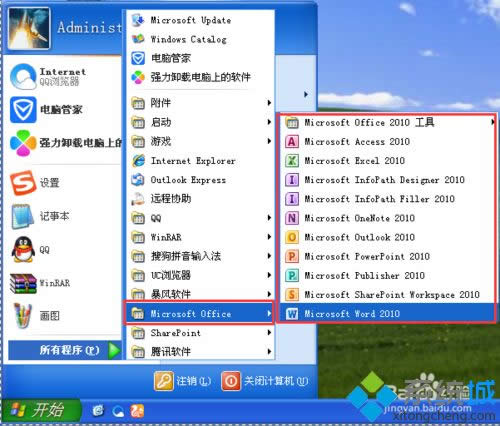Open Microsoft Update entry
The height and width of the screenshot is (426, 500).
(x=200, y=20)
